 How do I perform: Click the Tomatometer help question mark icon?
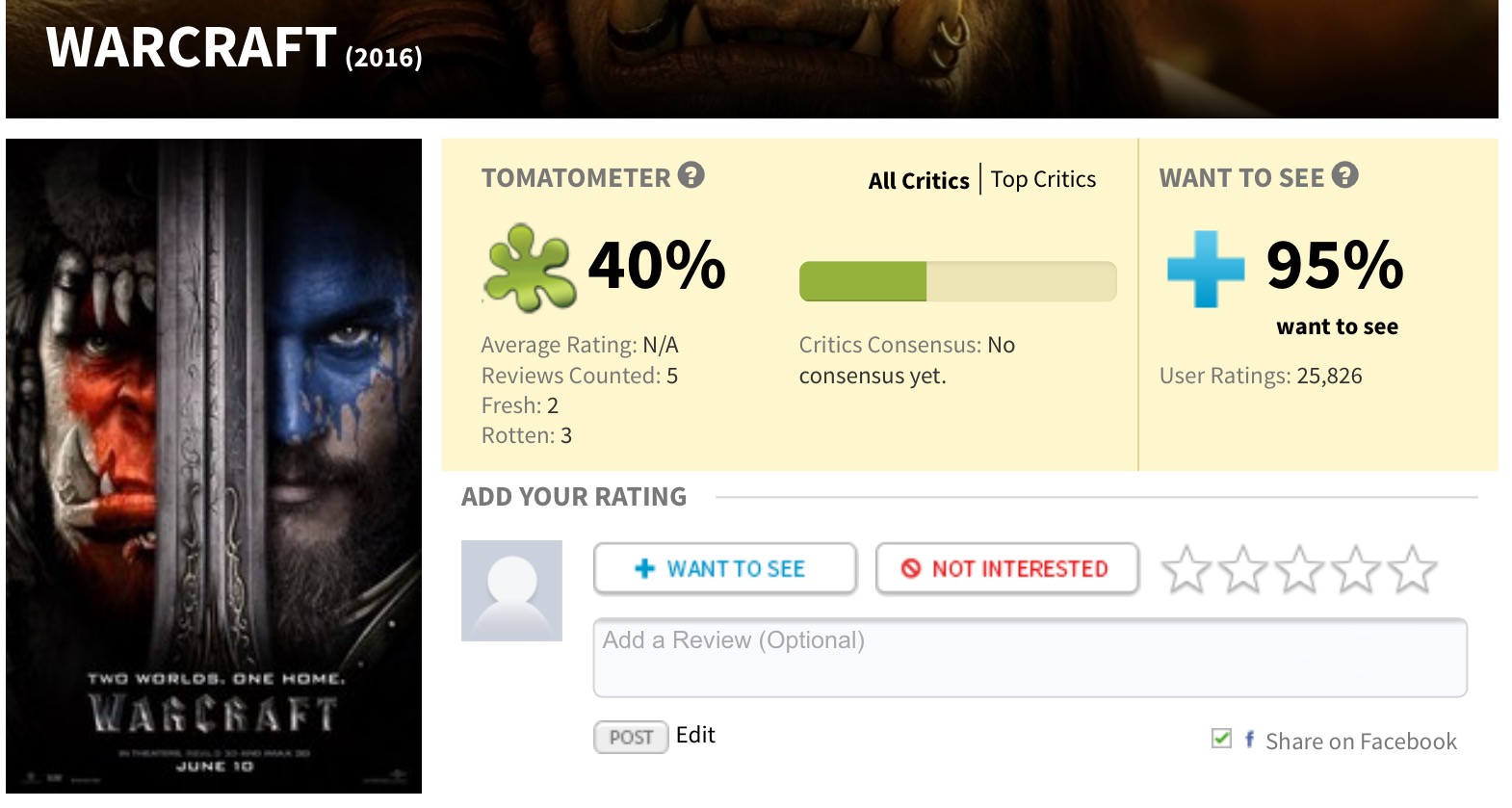click(691, 175)
